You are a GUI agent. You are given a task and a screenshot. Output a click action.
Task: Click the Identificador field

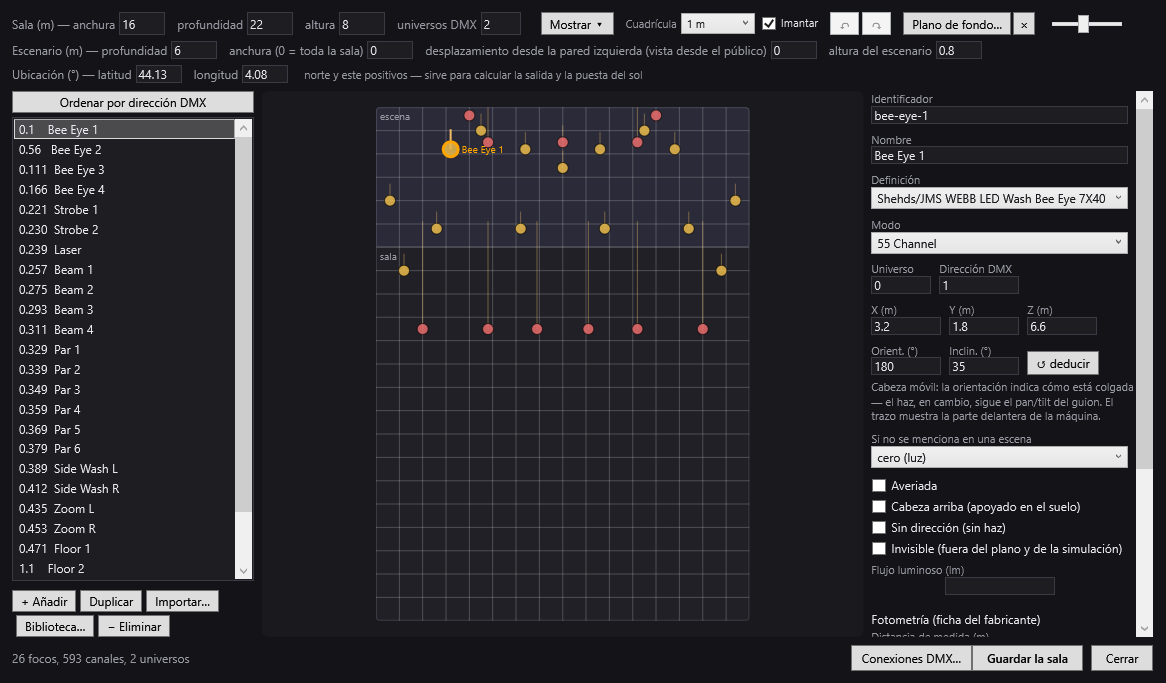[x=999, y=115]
